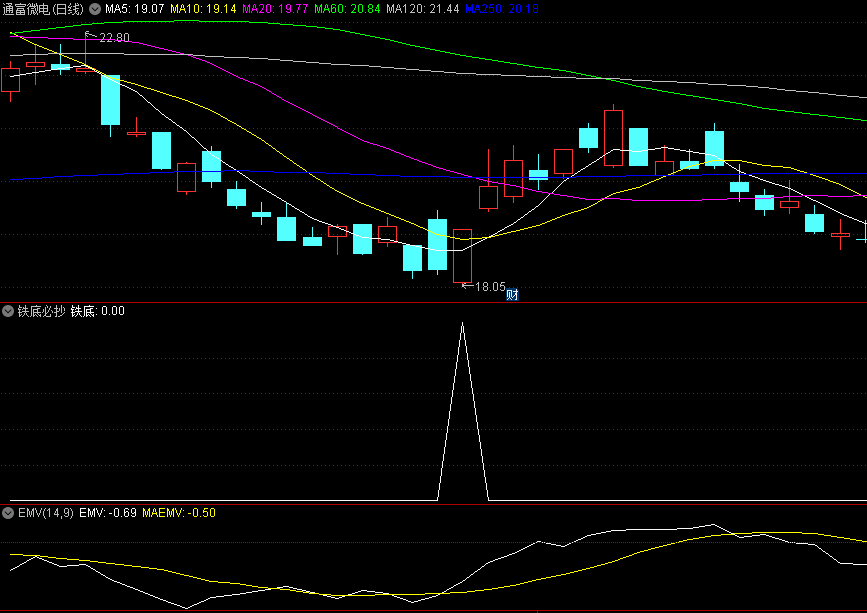Click the MAEMV: -0.50 value
This screenshot has width=867, height=613.
point(179,513)
